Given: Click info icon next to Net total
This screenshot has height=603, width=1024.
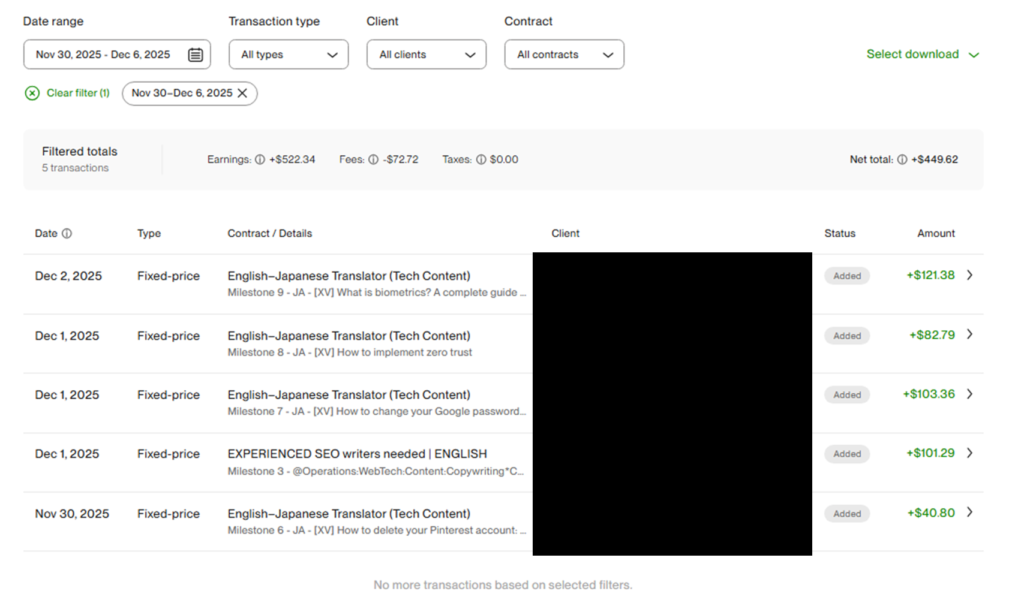Looking at the screenshot, I should pos(902,160).
